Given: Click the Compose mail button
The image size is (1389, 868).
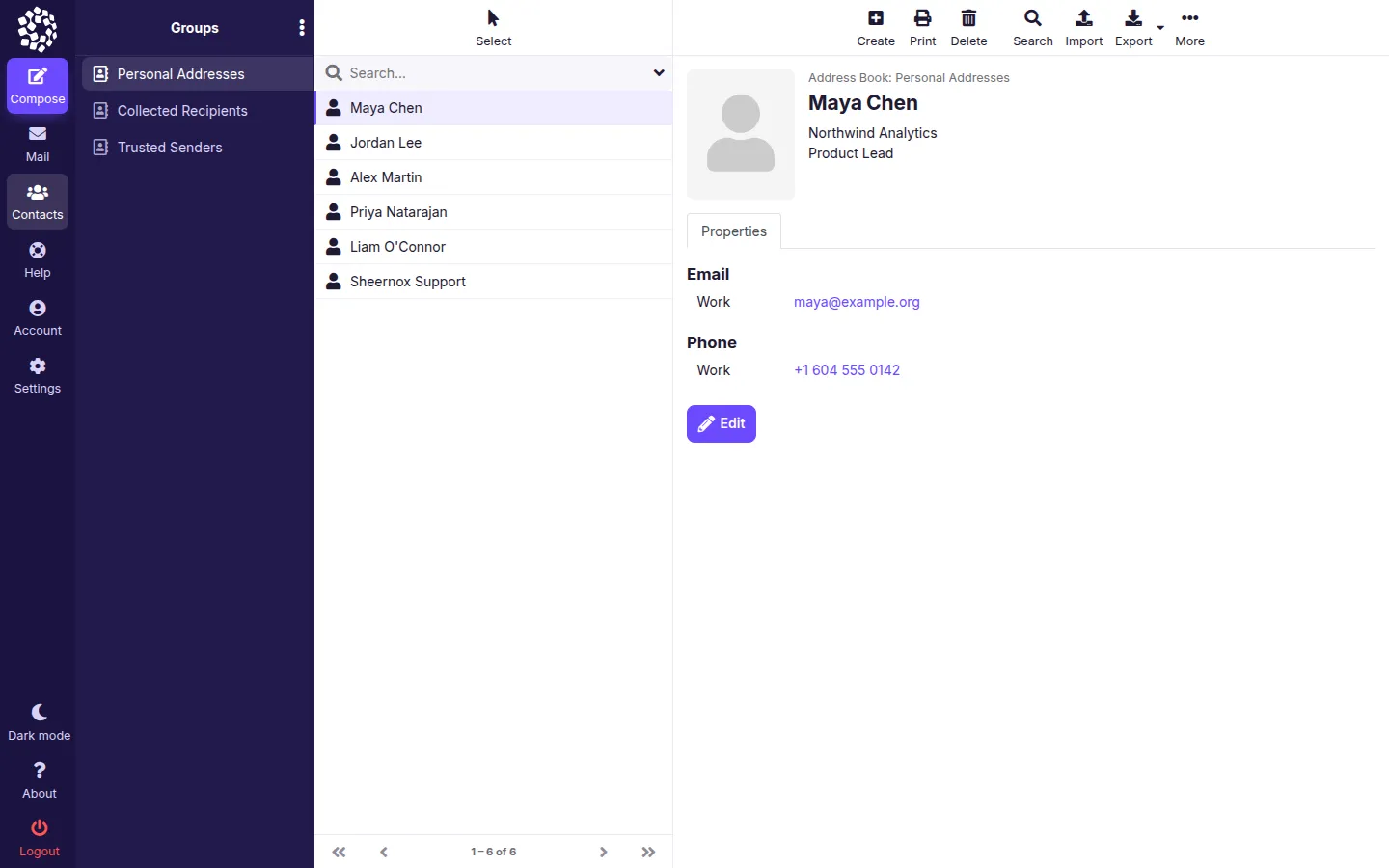Looking at the screenshot, I should point(38,86).
